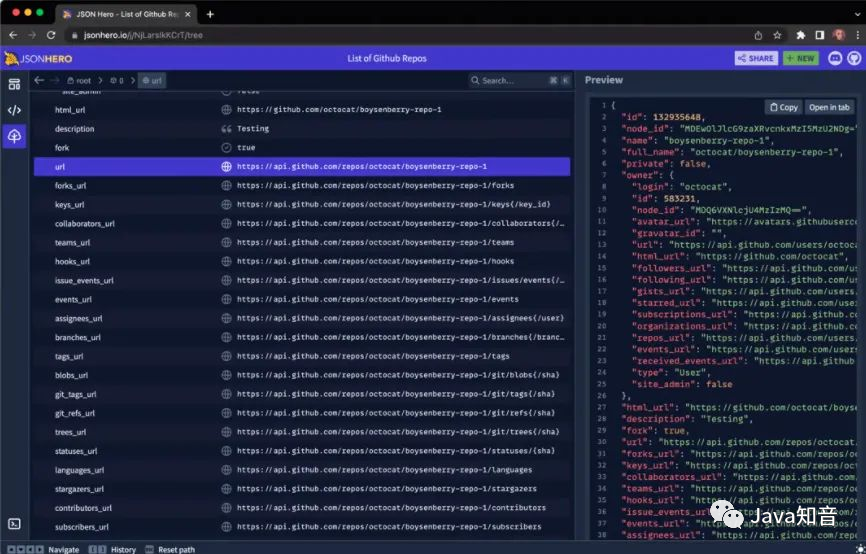Image resolution: width=866 pixels, height=554 pixels.
Task: Select the keys_url tree row
Action: 302,204
